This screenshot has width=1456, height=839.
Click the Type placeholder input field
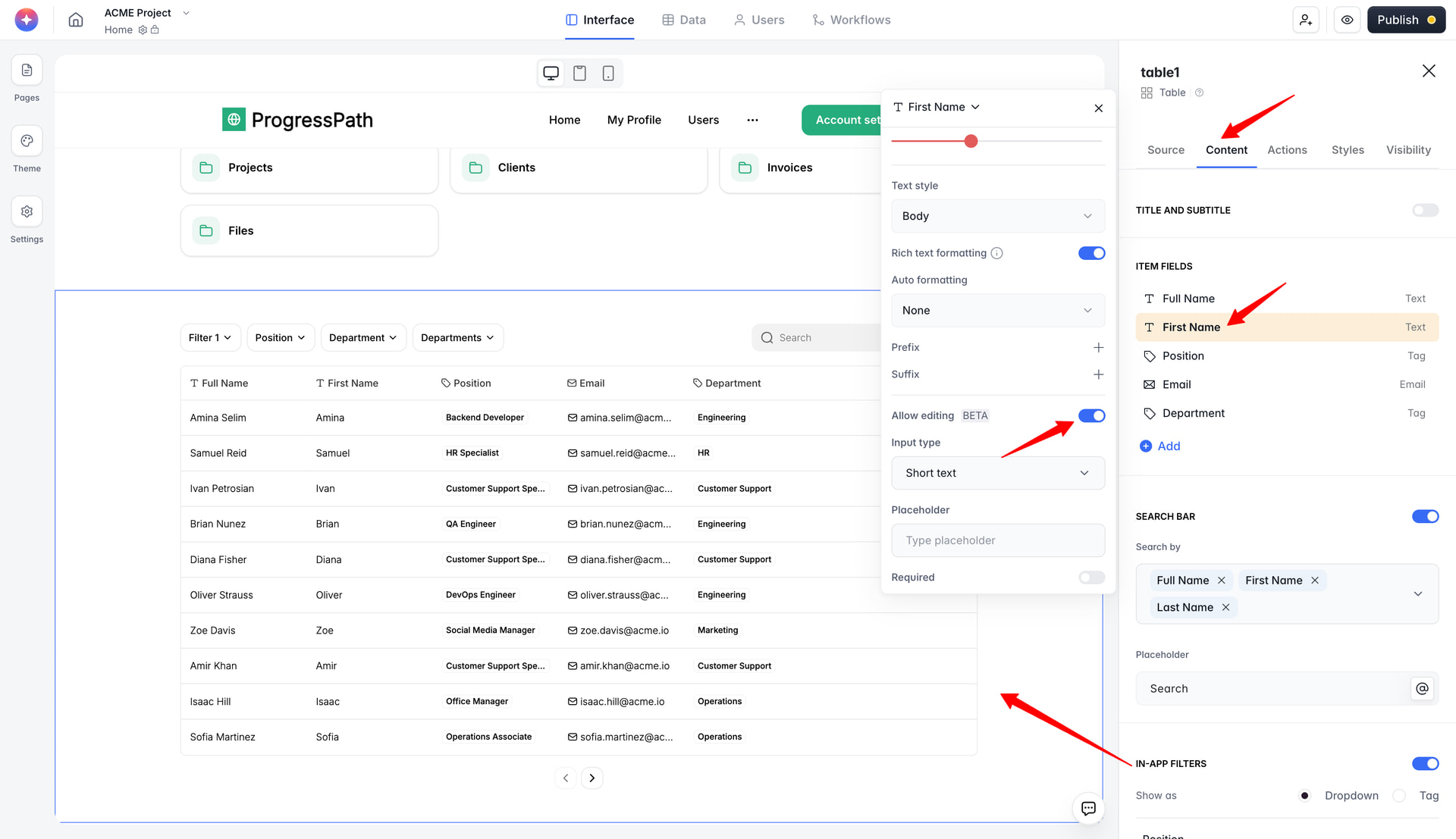click(x=998, y=540)
